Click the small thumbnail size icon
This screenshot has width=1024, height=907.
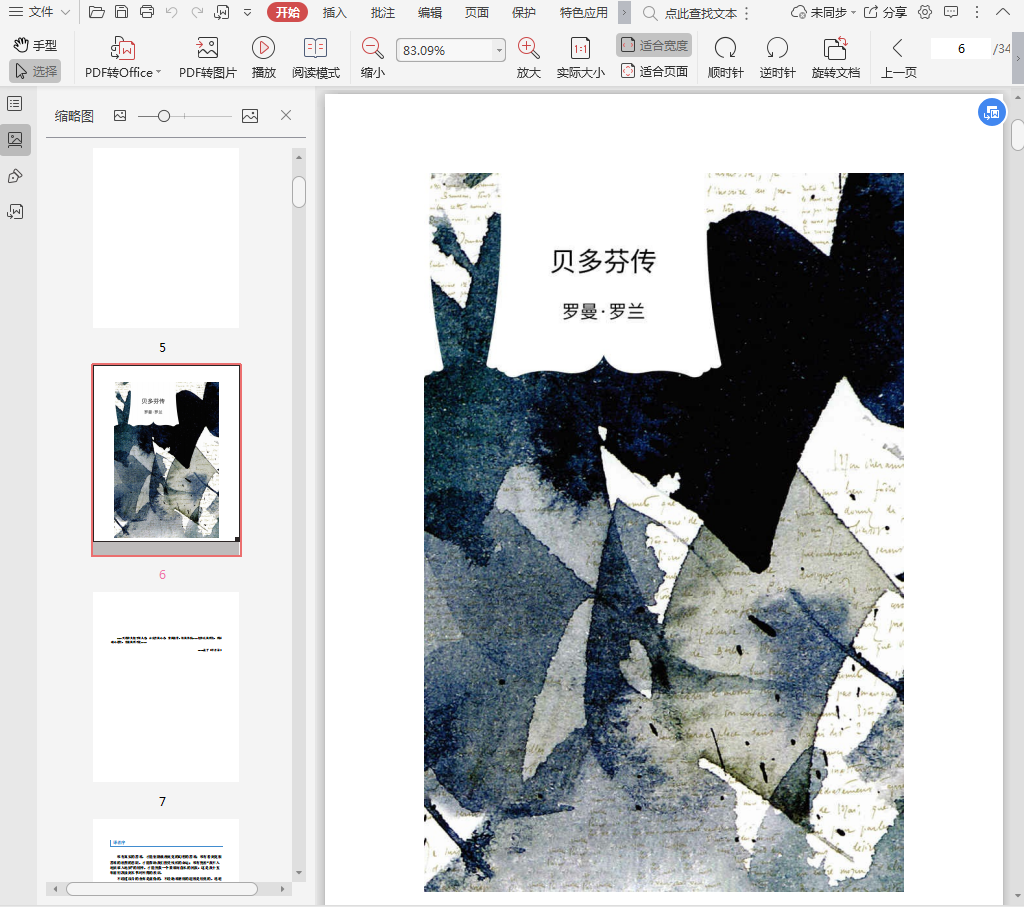tap(120, 116)
